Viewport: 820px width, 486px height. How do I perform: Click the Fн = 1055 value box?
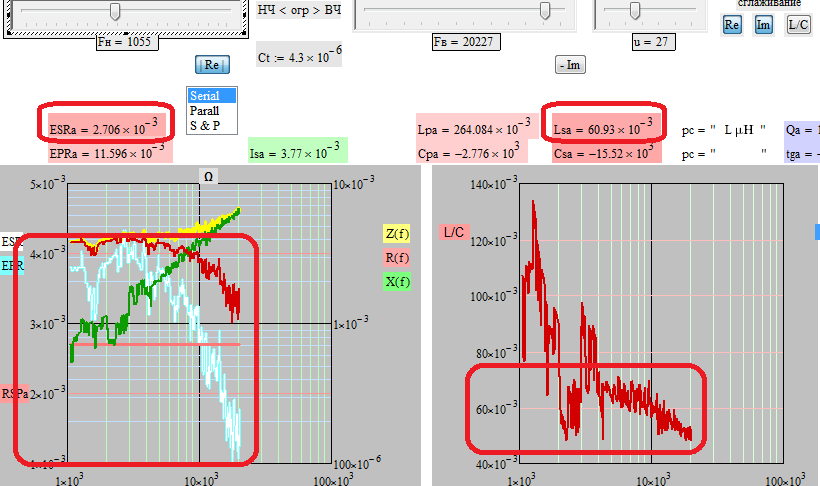(x=127, y=42)
